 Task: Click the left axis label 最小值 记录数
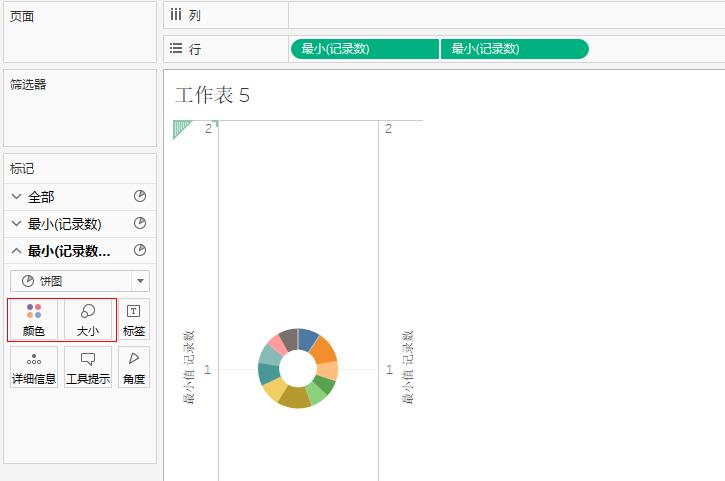[x=189, y=368]
